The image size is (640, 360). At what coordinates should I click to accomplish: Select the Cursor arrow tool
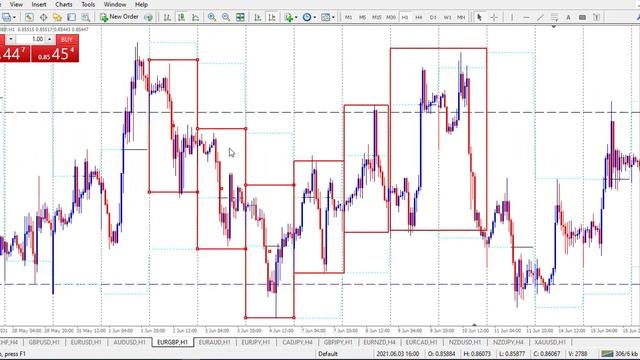pyautogui.click(x=479, y=17)
